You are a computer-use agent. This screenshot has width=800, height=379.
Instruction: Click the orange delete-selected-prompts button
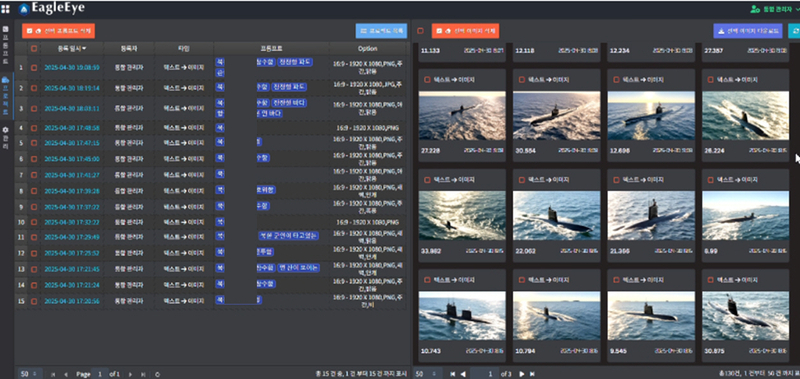[58, 31]
